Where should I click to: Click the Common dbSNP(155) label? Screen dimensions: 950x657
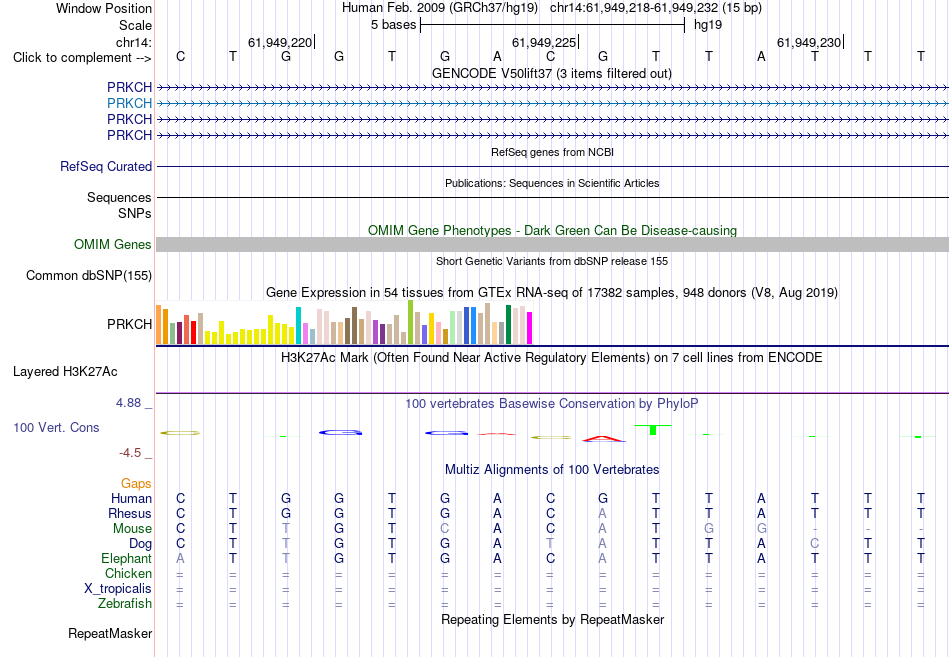coord(88,276)
